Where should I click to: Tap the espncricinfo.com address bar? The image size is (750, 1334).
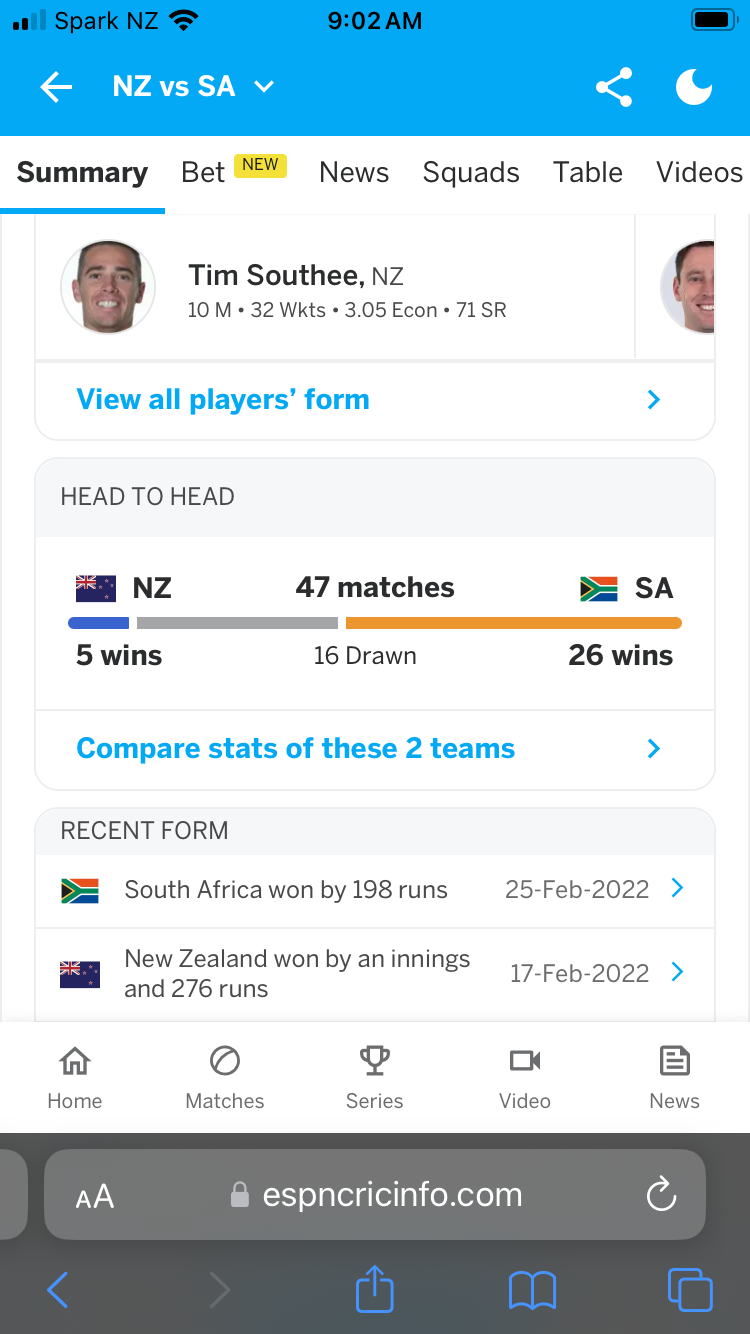[392, 1195]
